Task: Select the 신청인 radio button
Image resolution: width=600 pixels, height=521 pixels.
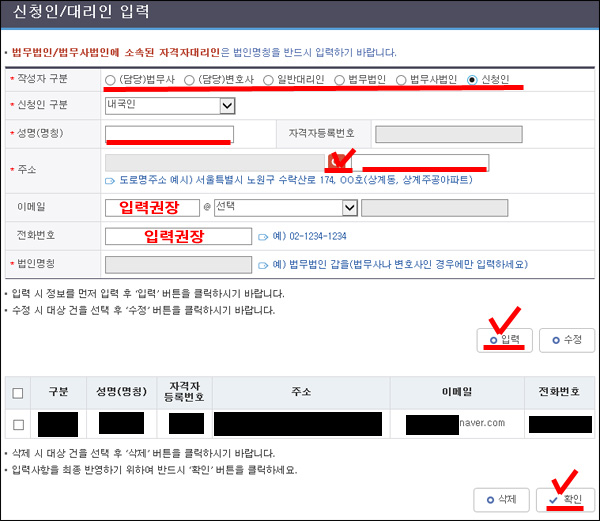Action: (x=472, y=80)
